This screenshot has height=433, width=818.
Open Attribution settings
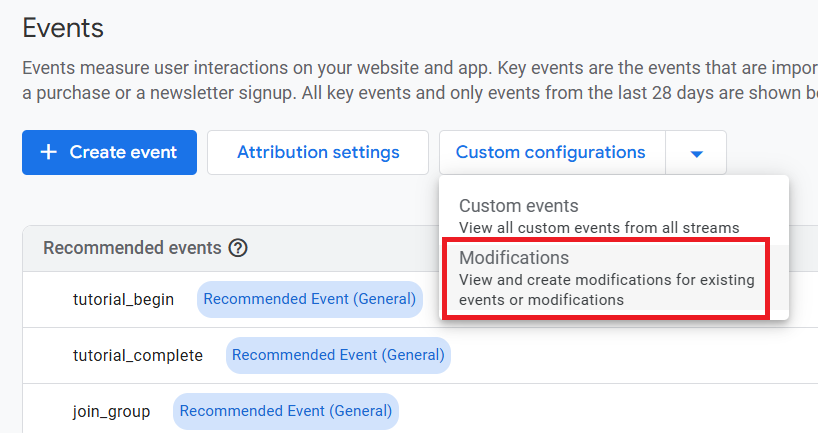[x=318, y=153]
